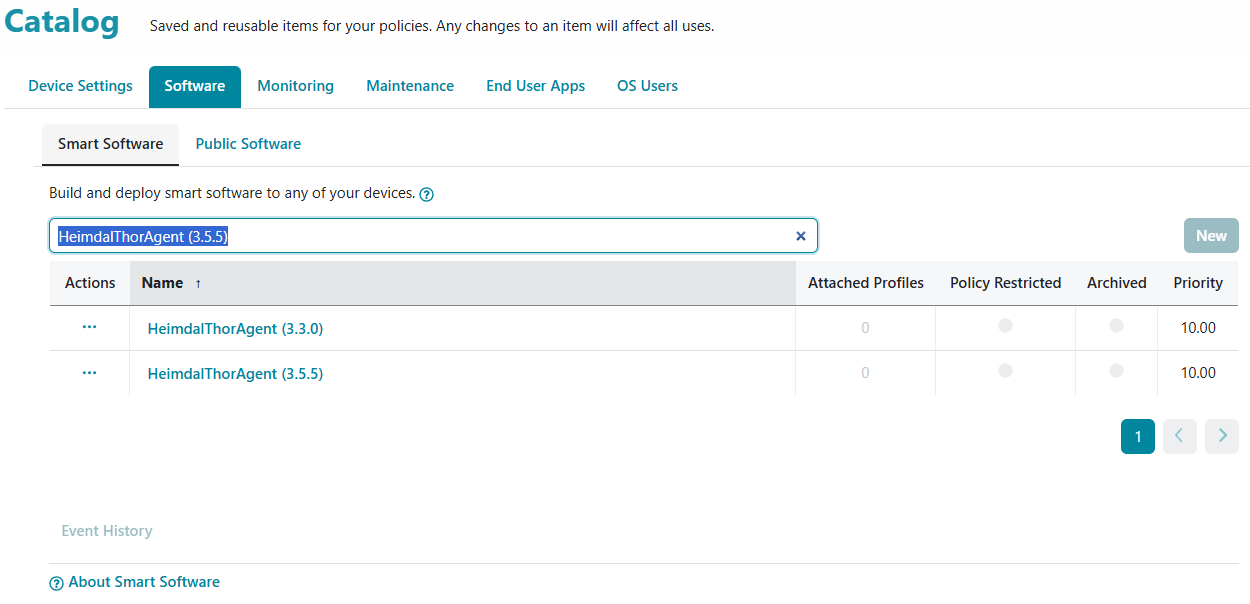The image size is (1250, 604).
Task: Open Event History
Action: point(107,531)
